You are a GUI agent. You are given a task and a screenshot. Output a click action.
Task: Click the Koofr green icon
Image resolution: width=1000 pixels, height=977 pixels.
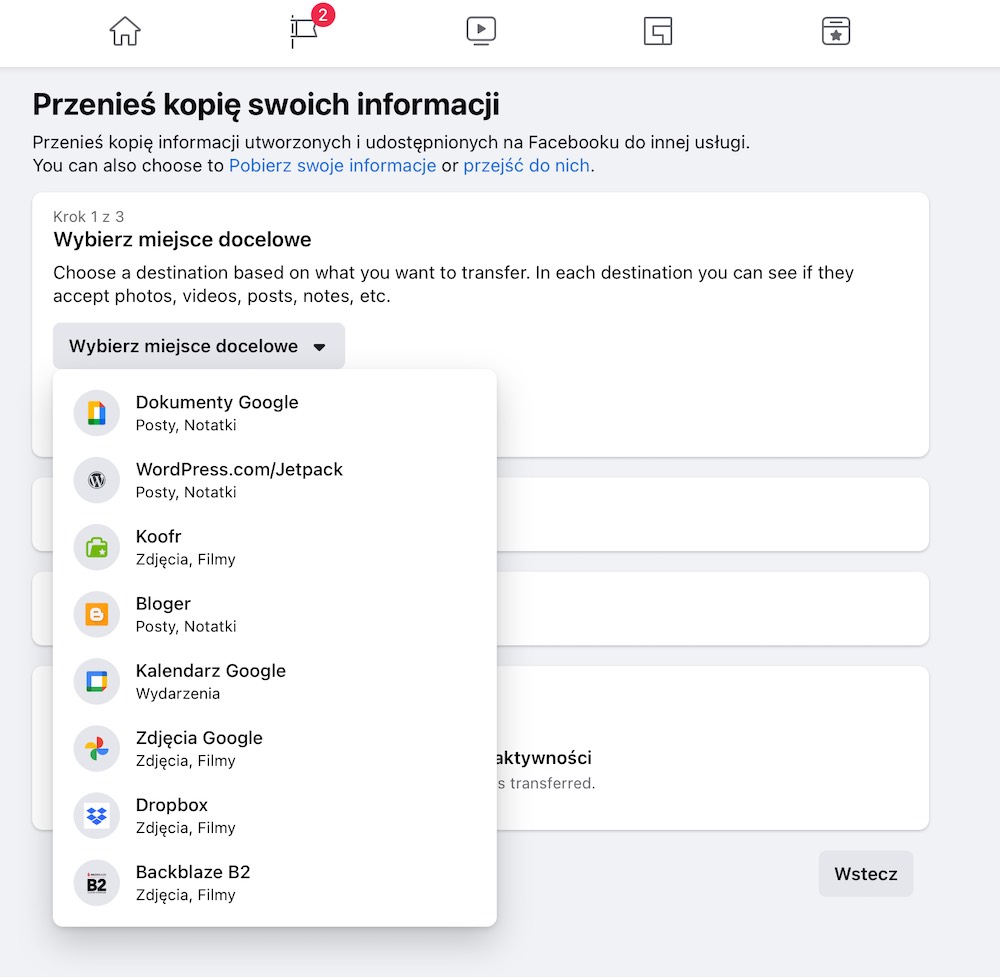pyautogui.click(x=96, y=547)
